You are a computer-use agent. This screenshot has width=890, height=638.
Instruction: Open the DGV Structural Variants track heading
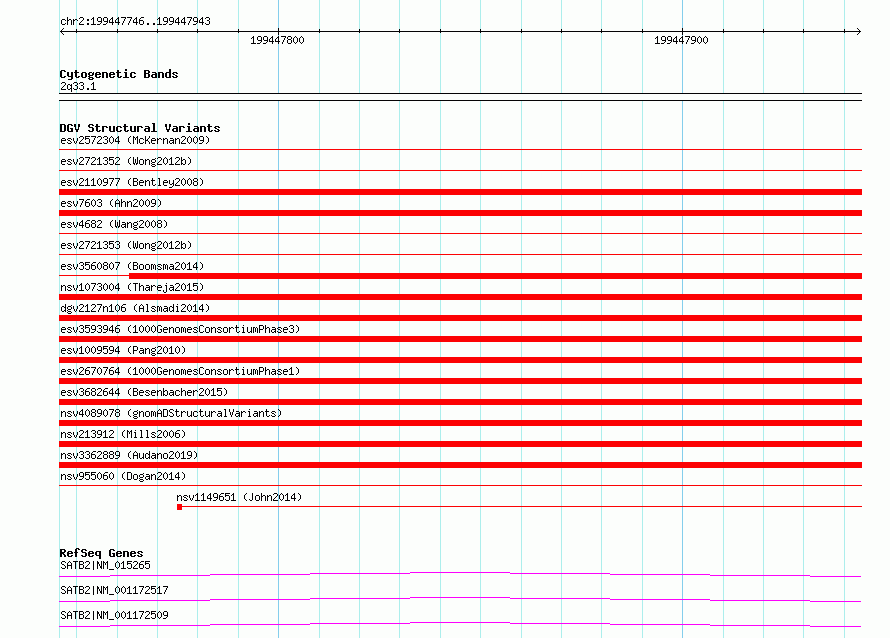[x=140, y=128]
